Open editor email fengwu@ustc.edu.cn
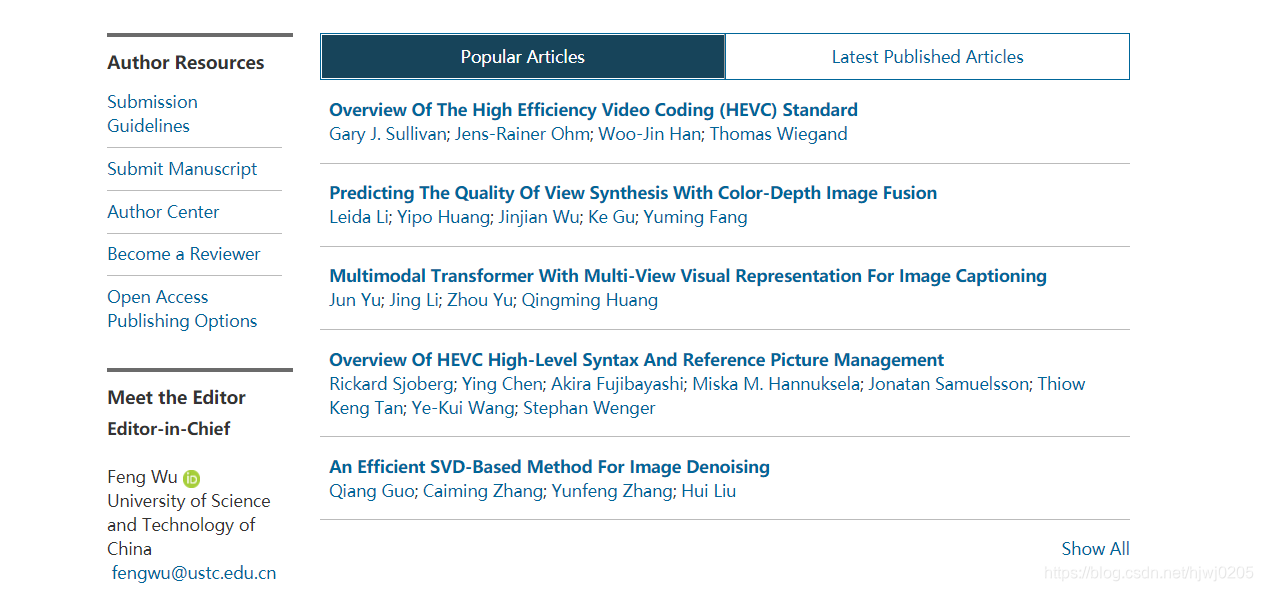 (194, 573)
